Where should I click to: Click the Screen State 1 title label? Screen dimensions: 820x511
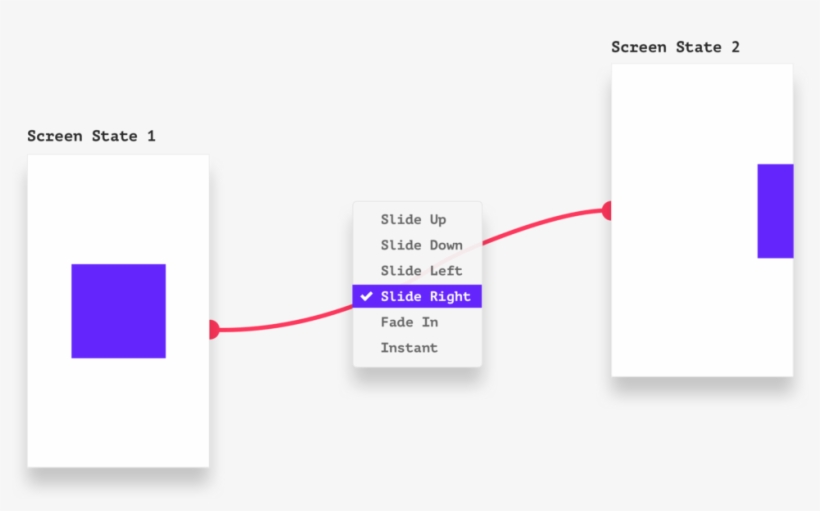point(91,136)
